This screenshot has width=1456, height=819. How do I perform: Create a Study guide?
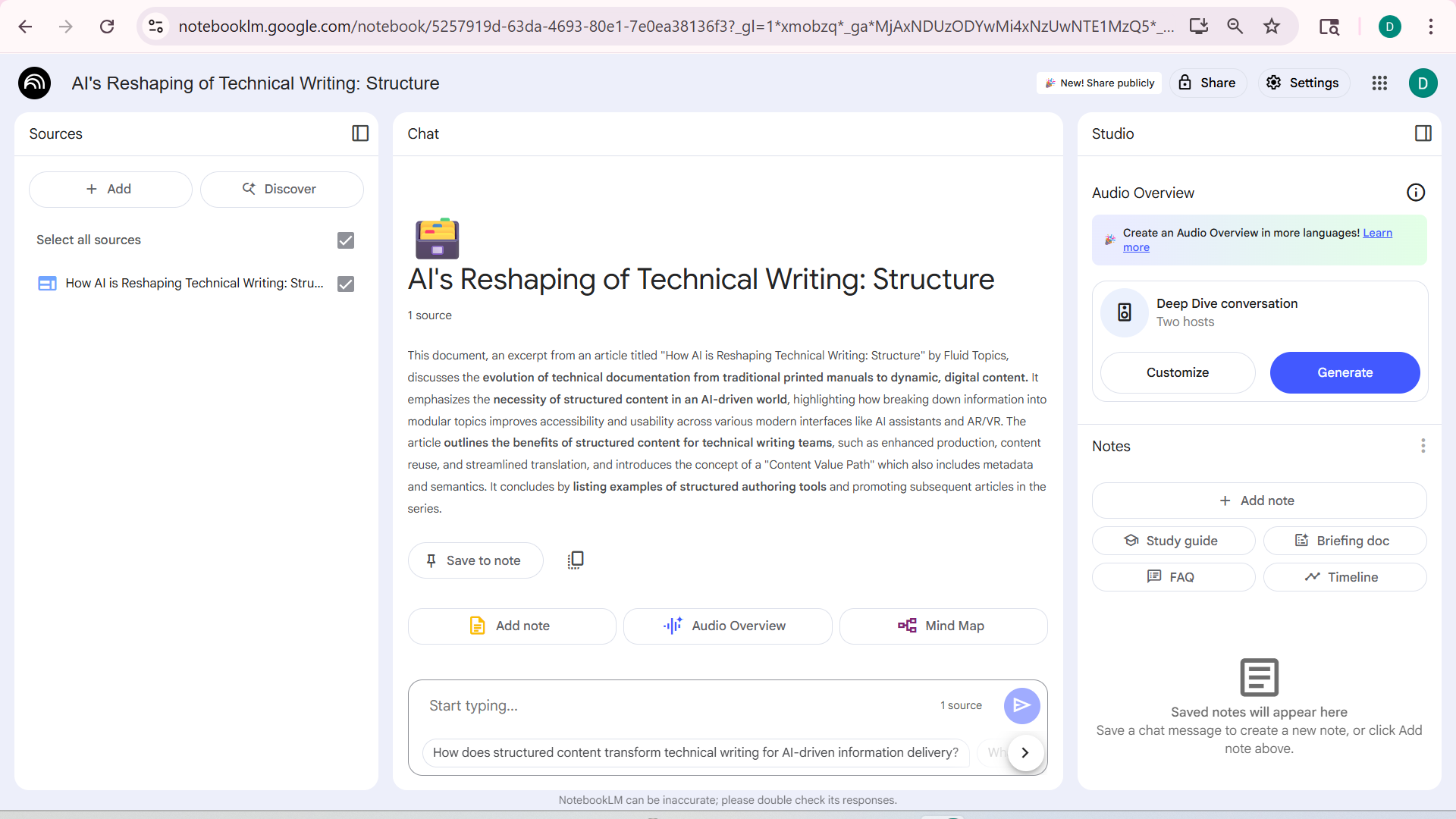(x=1173, y=541)
